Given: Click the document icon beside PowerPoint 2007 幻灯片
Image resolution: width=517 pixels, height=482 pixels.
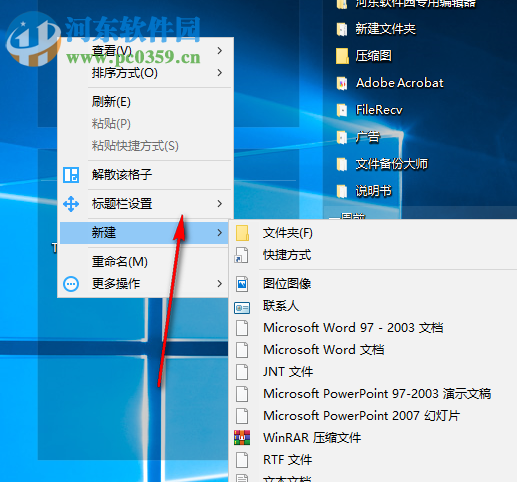Looking at the screenshot, I should click(242, 416).
